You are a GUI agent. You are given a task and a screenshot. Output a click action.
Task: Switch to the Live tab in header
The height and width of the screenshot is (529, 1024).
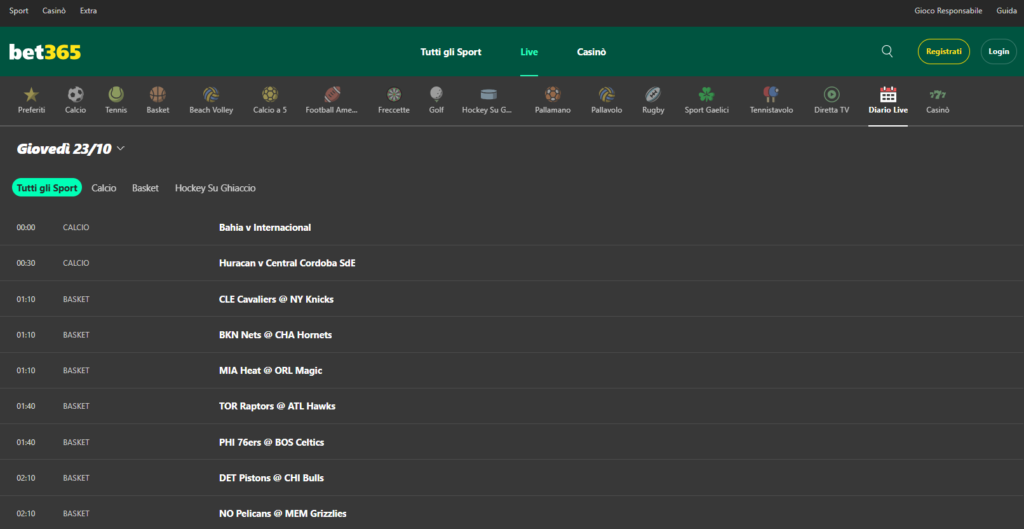pyautogui.click(x=529, y=52)
